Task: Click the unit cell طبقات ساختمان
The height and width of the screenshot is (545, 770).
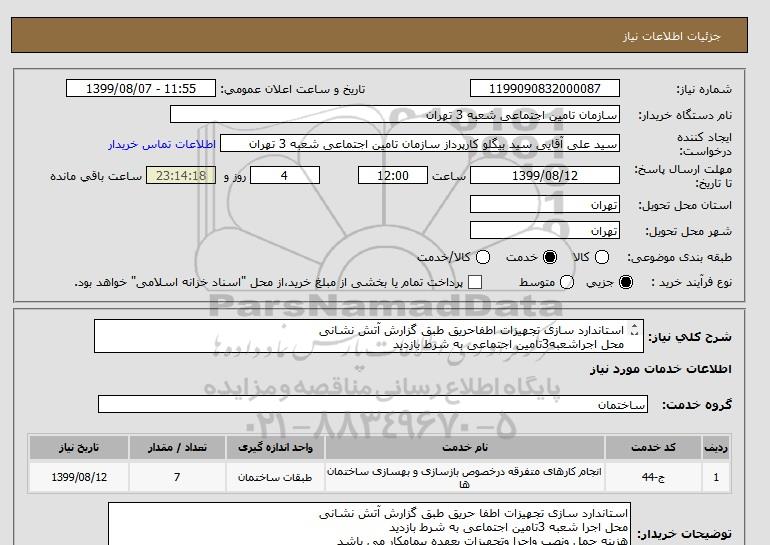Action: (x=275, y=477)
